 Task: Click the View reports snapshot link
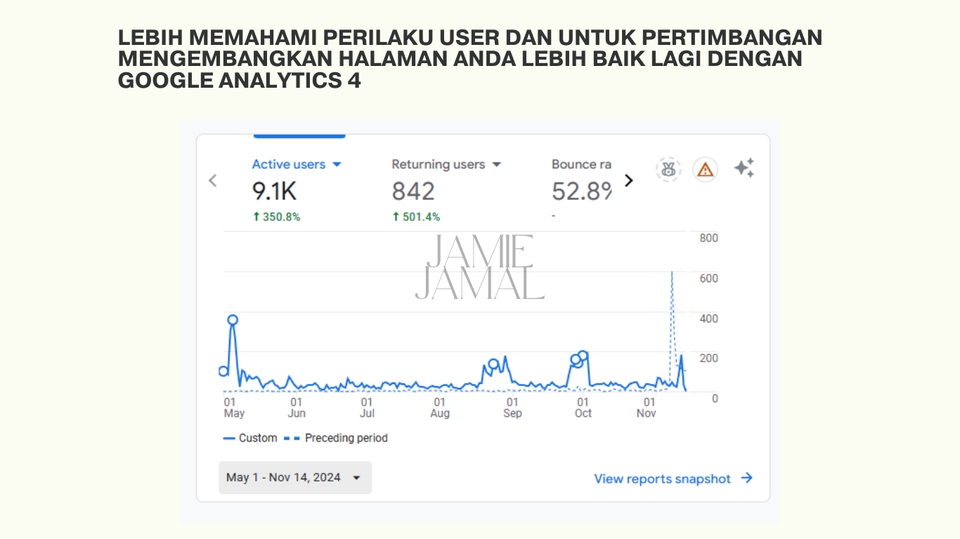673,478
